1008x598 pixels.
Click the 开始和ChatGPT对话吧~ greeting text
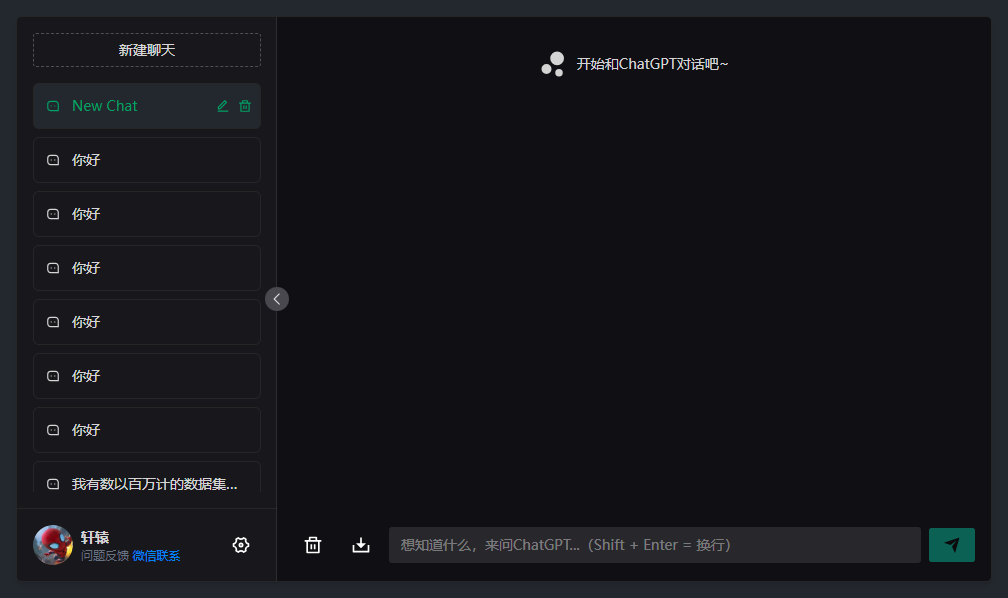click(x=652, y=64)
